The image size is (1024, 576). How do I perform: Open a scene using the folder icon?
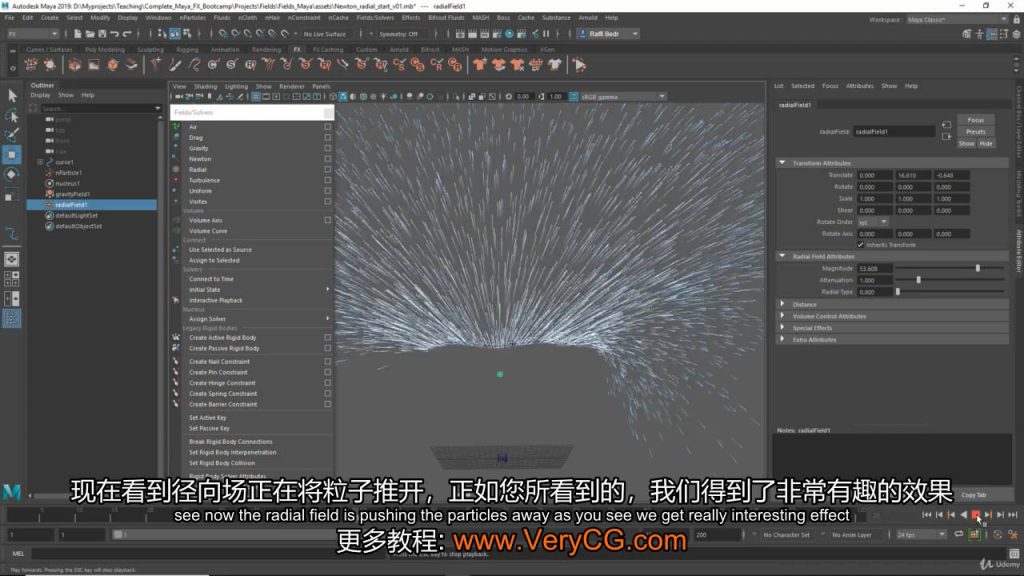89,33
